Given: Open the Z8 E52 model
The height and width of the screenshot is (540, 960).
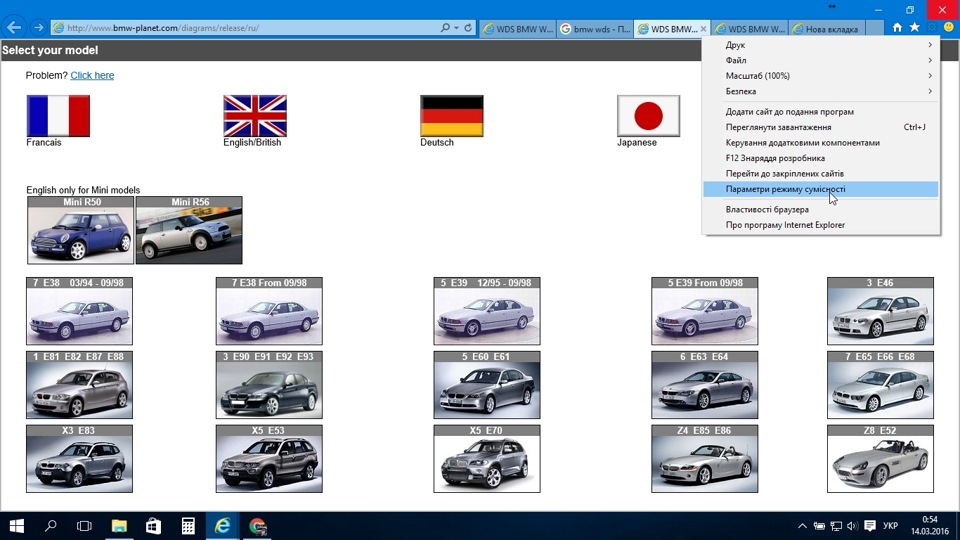Looking at the screenshot, I should coord(880,459).
